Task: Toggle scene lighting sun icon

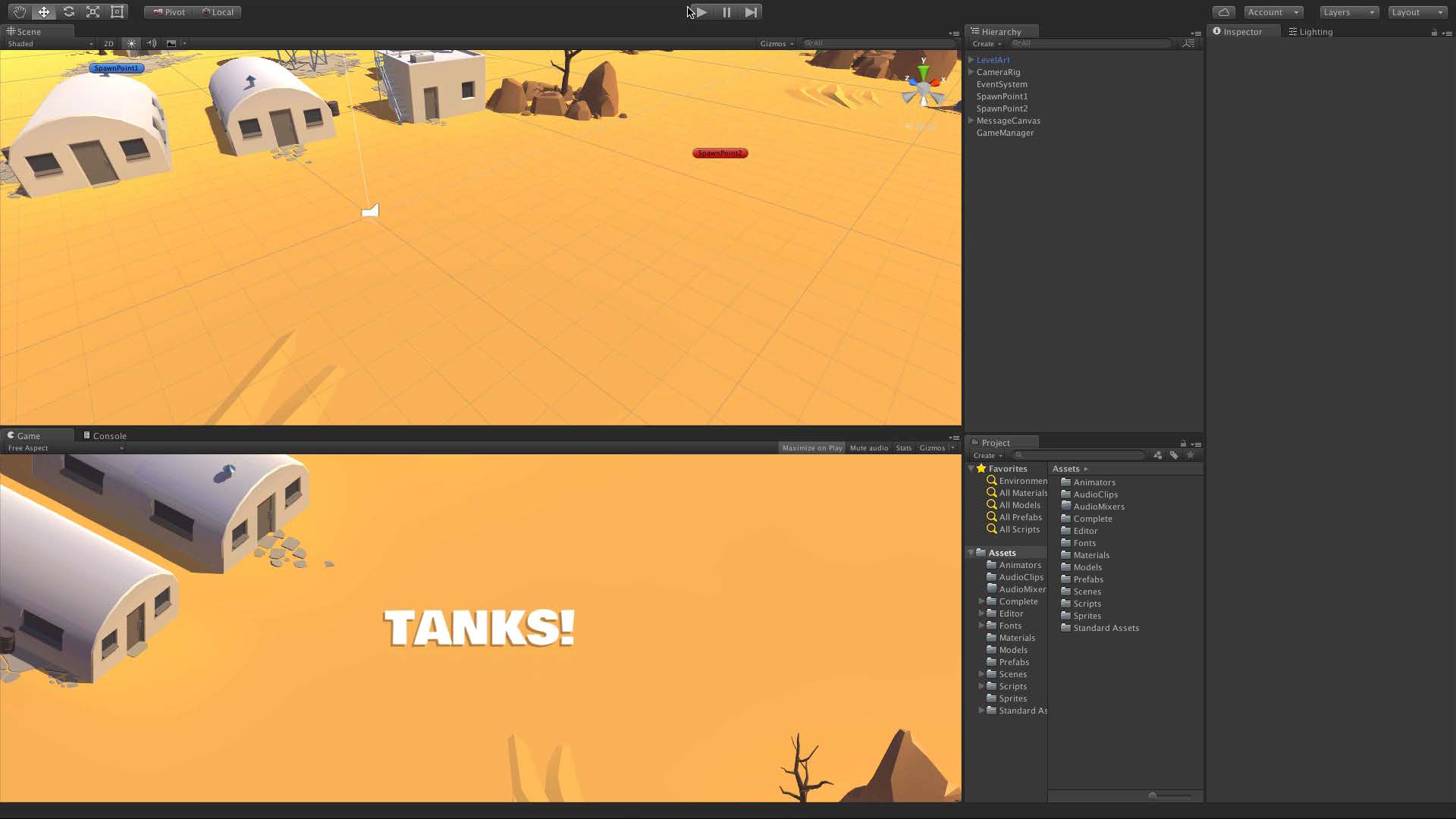Action: pyautogui.click(x=131, y=44)
